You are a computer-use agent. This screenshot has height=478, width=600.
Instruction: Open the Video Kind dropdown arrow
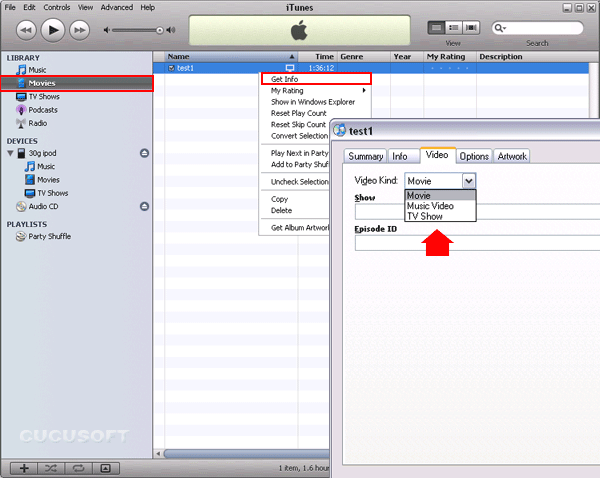click(468, 181)
